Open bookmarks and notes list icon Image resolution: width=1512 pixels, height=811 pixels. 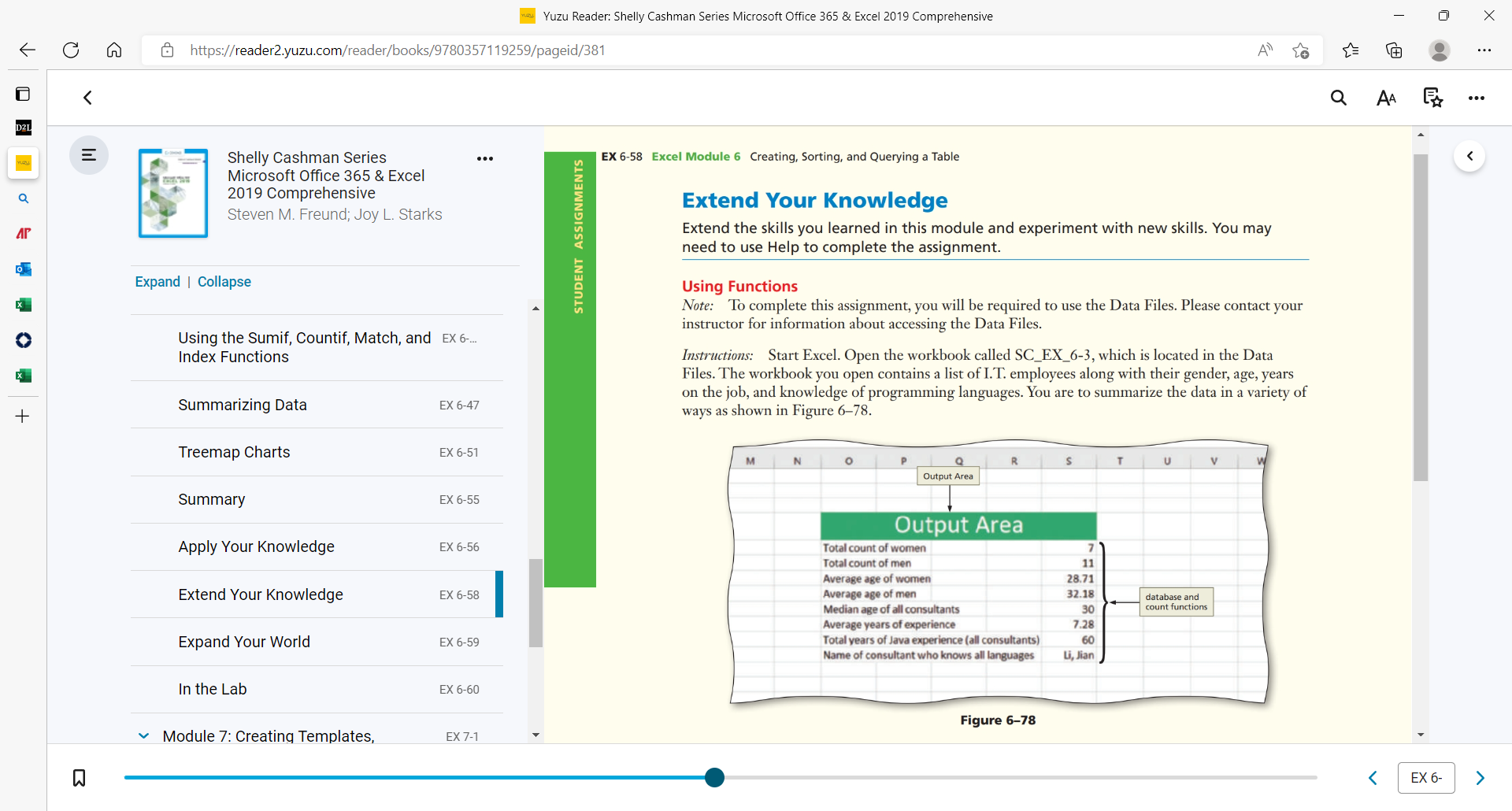pos(1432,98)
